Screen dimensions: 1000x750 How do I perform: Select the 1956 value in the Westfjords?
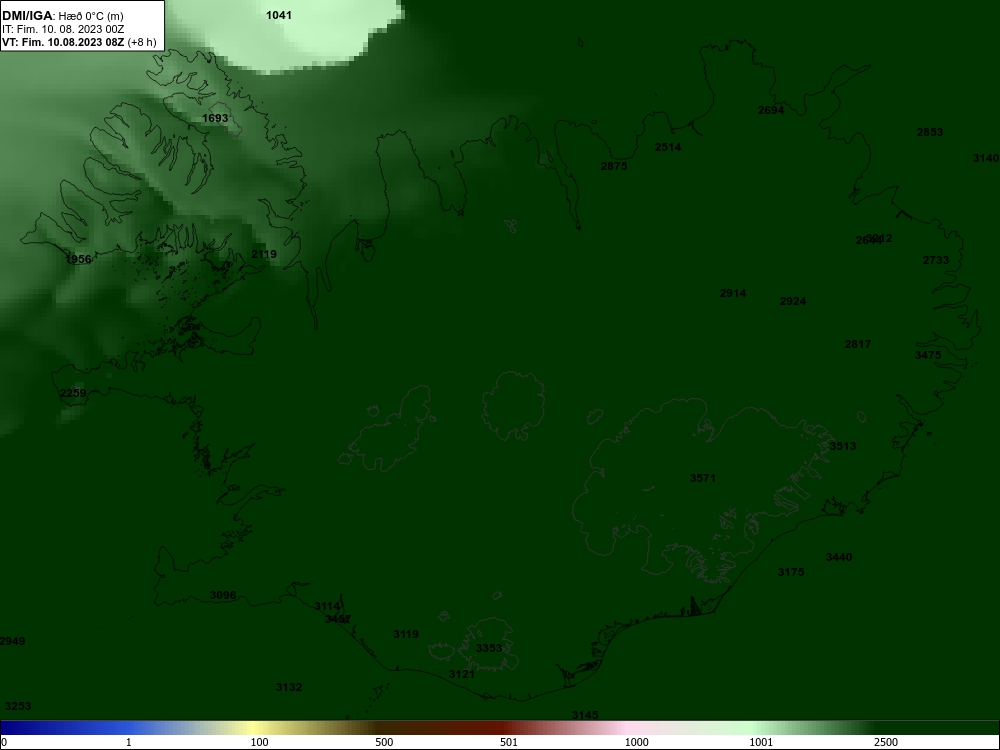[78, 259]
